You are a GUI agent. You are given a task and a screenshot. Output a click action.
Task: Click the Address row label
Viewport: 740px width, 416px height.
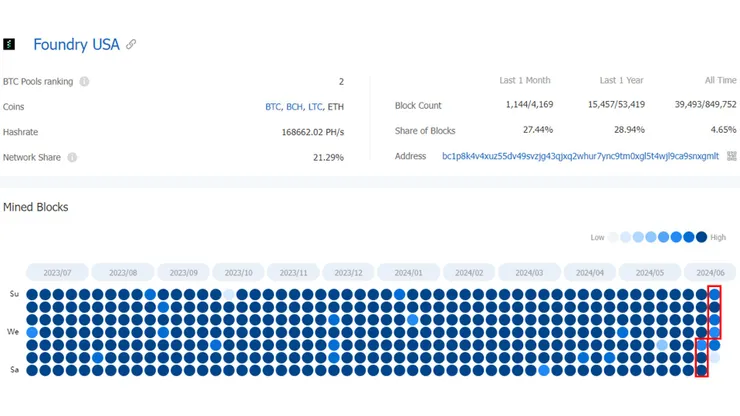[x=410, y=156]
